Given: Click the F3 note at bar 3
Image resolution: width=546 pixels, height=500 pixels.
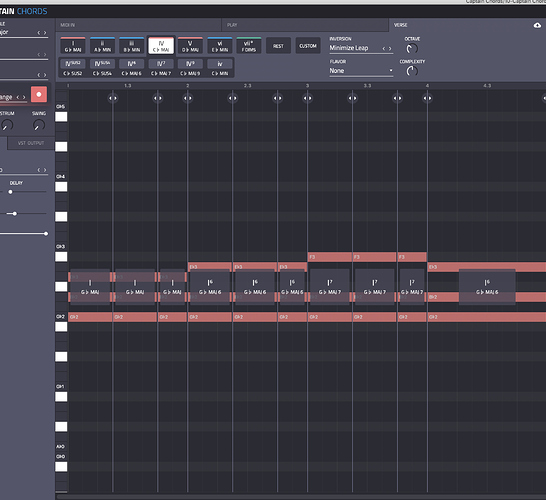Looking at the screenshot, I should tap(330, 257).
